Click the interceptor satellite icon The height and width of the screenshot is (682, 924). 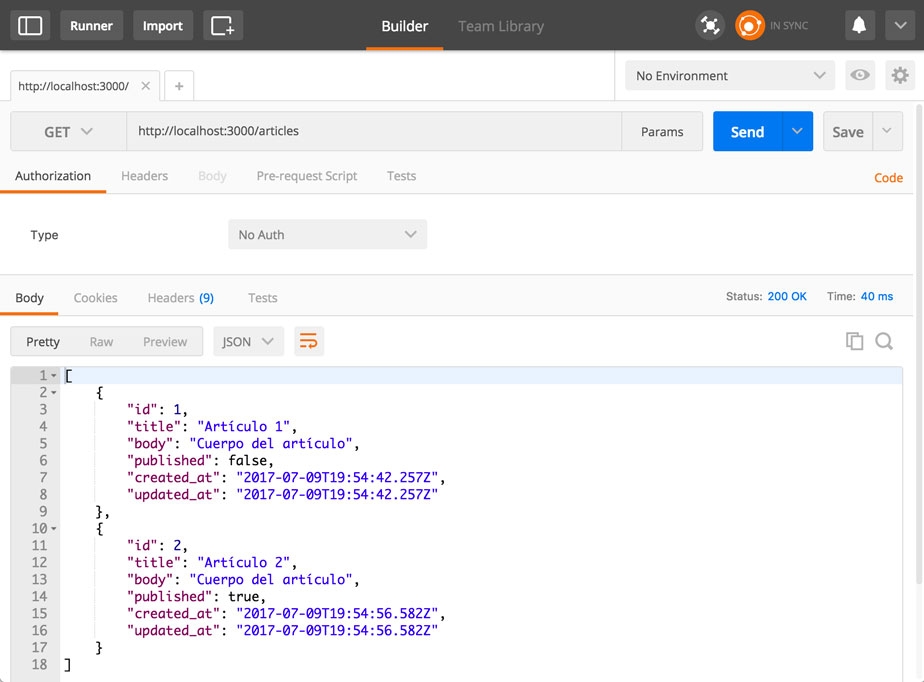710,26
